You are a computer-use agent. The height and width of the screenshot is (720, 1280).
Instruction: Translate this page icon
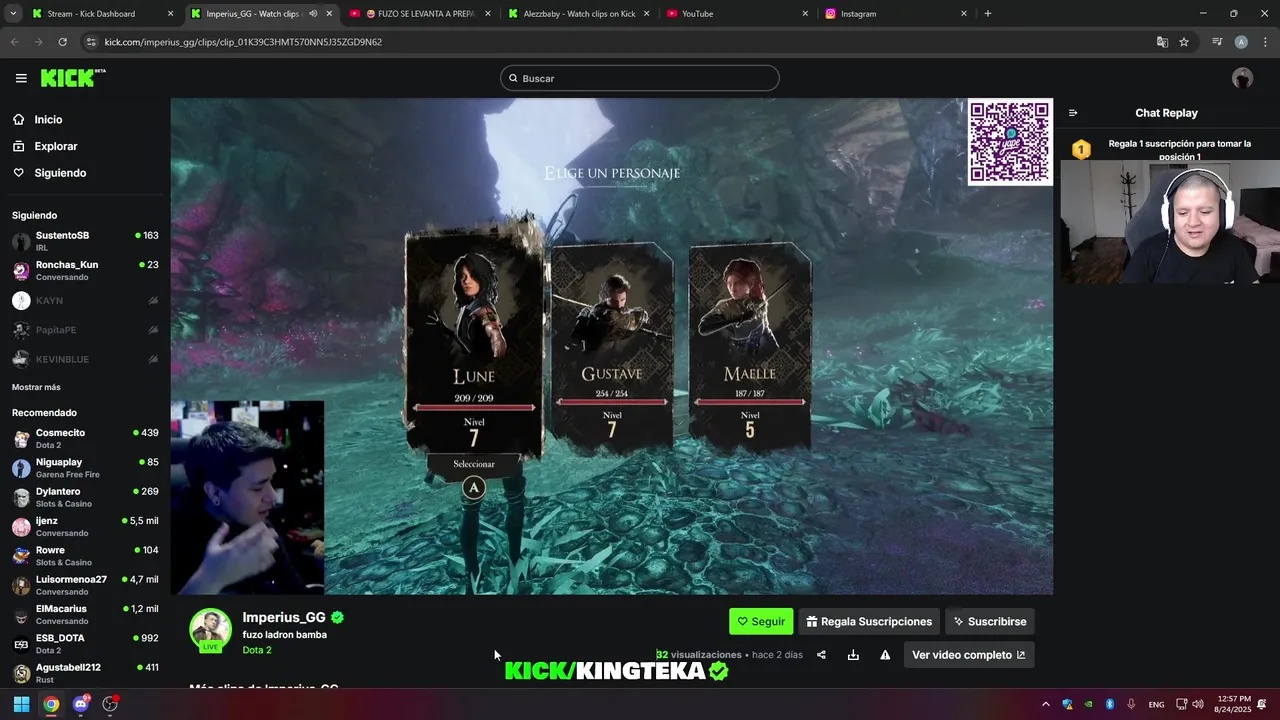tap(1162, 42)
